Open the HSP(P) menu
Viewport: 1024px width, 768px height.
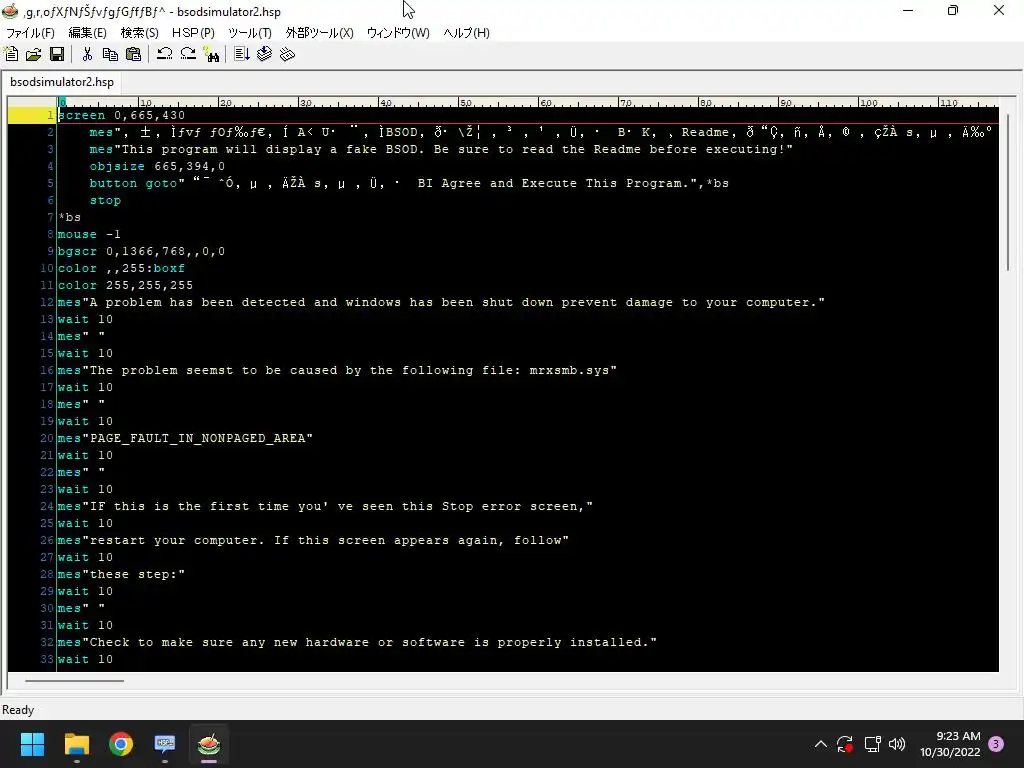coord(193,33)
